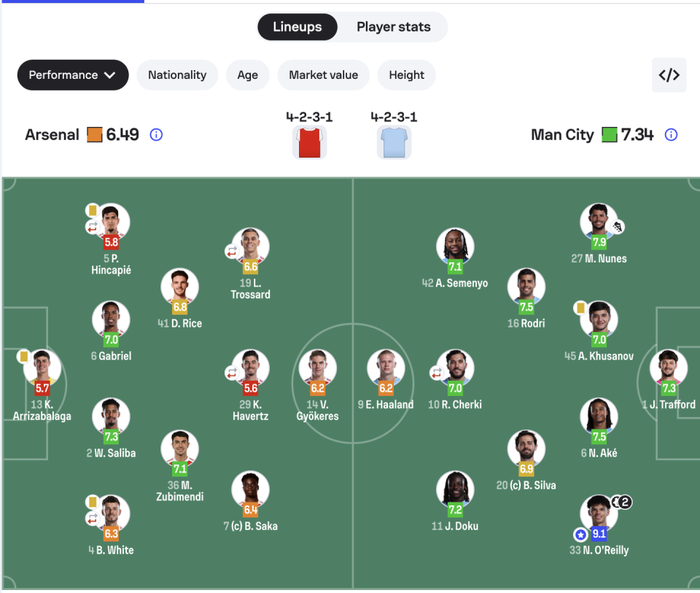Click Man City light blue jersey icon
Screen dimensions: 700x593
(394, 142)
